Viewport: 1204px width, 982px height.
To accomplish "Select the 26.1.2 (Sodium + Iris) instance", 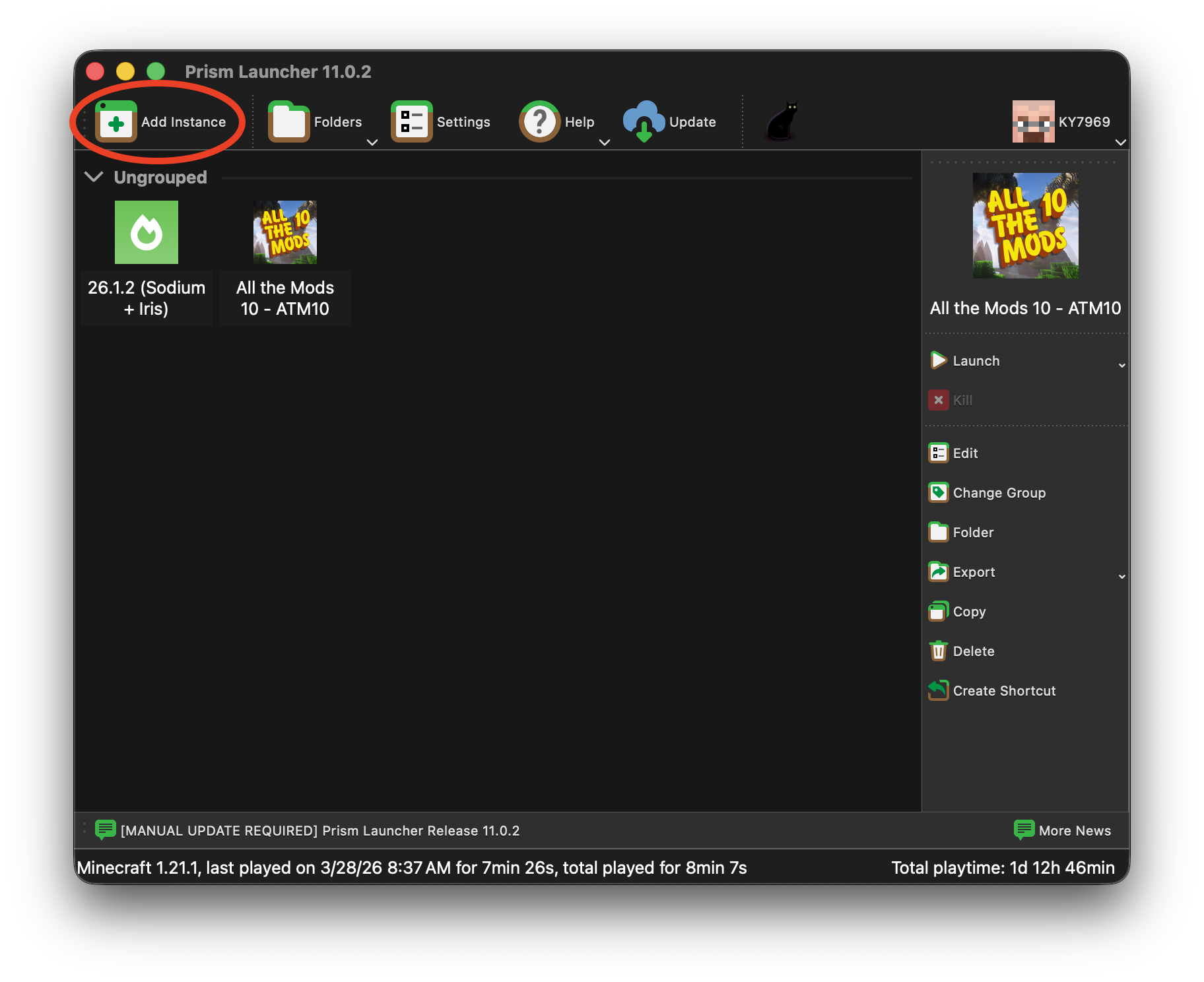I will [147, 233].
